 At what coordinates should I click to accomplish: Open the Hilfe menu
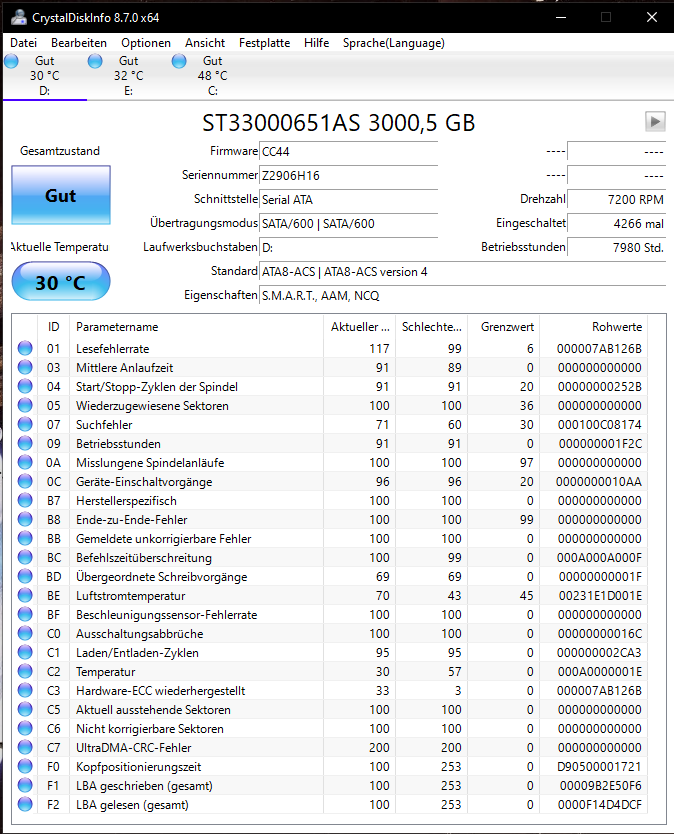point(317,43)
